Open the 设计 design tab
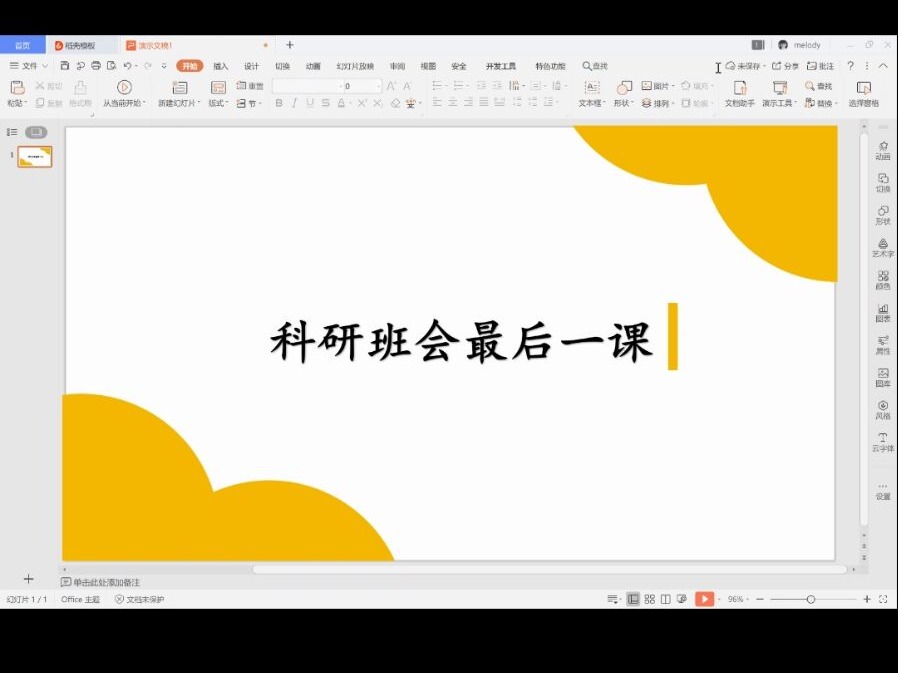Screen dimensions: 898x673 coord(252,66)
